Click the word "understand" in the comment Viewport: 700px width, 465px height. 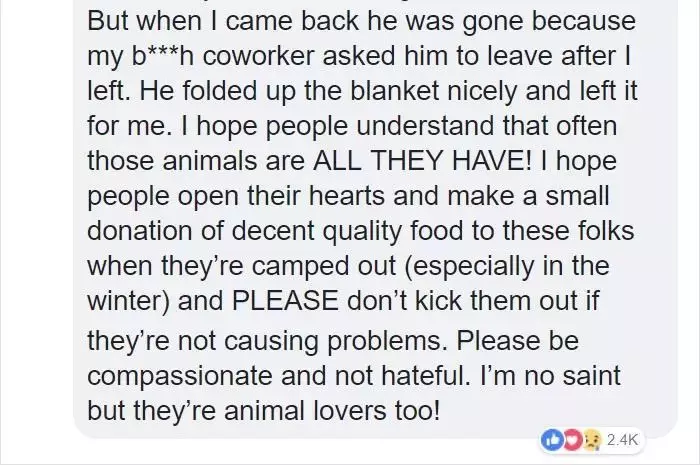(x=425, y=125)
